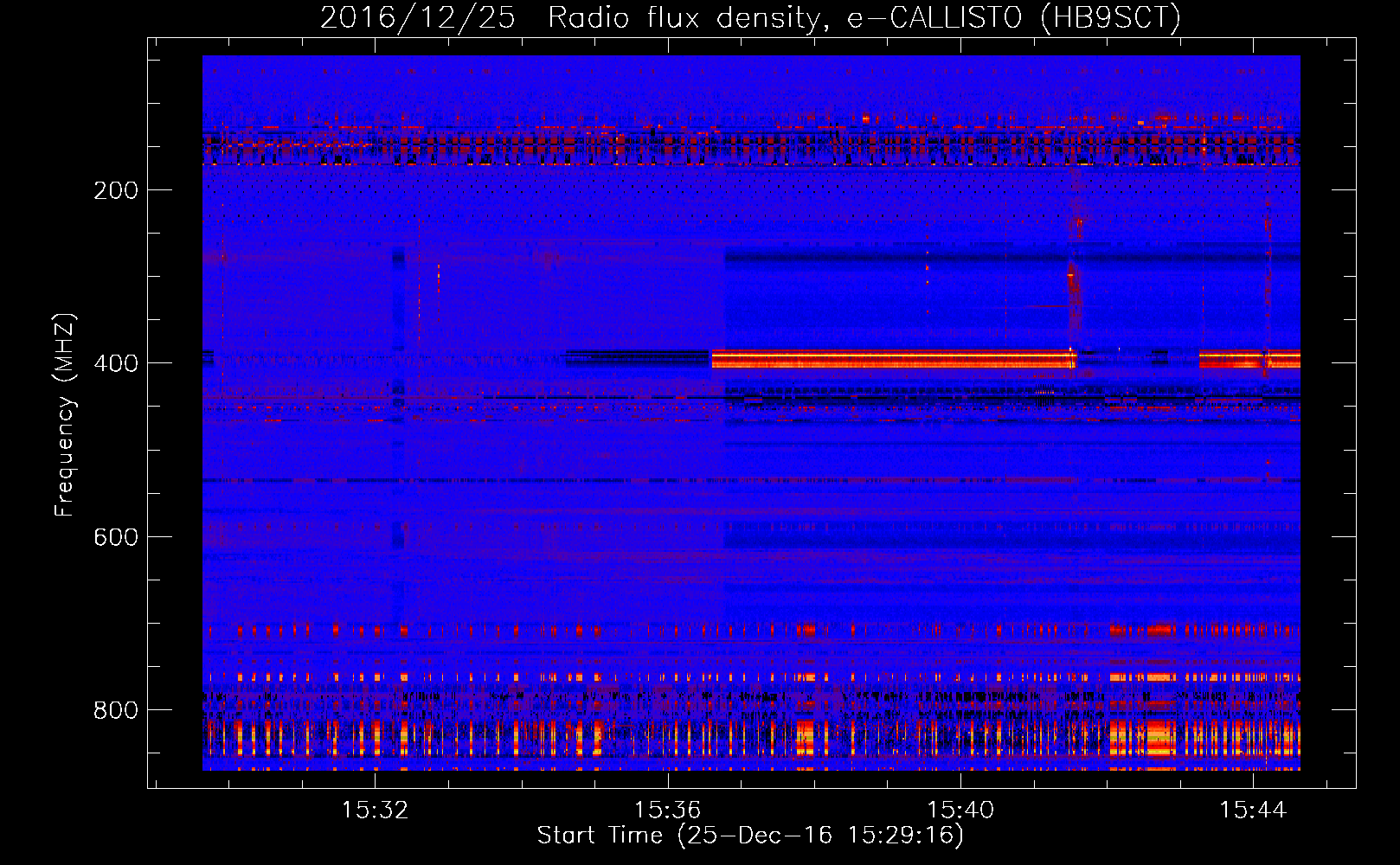Click the 'Start Time (25-Dec-16 15:29:16)' label

(750, 836)
